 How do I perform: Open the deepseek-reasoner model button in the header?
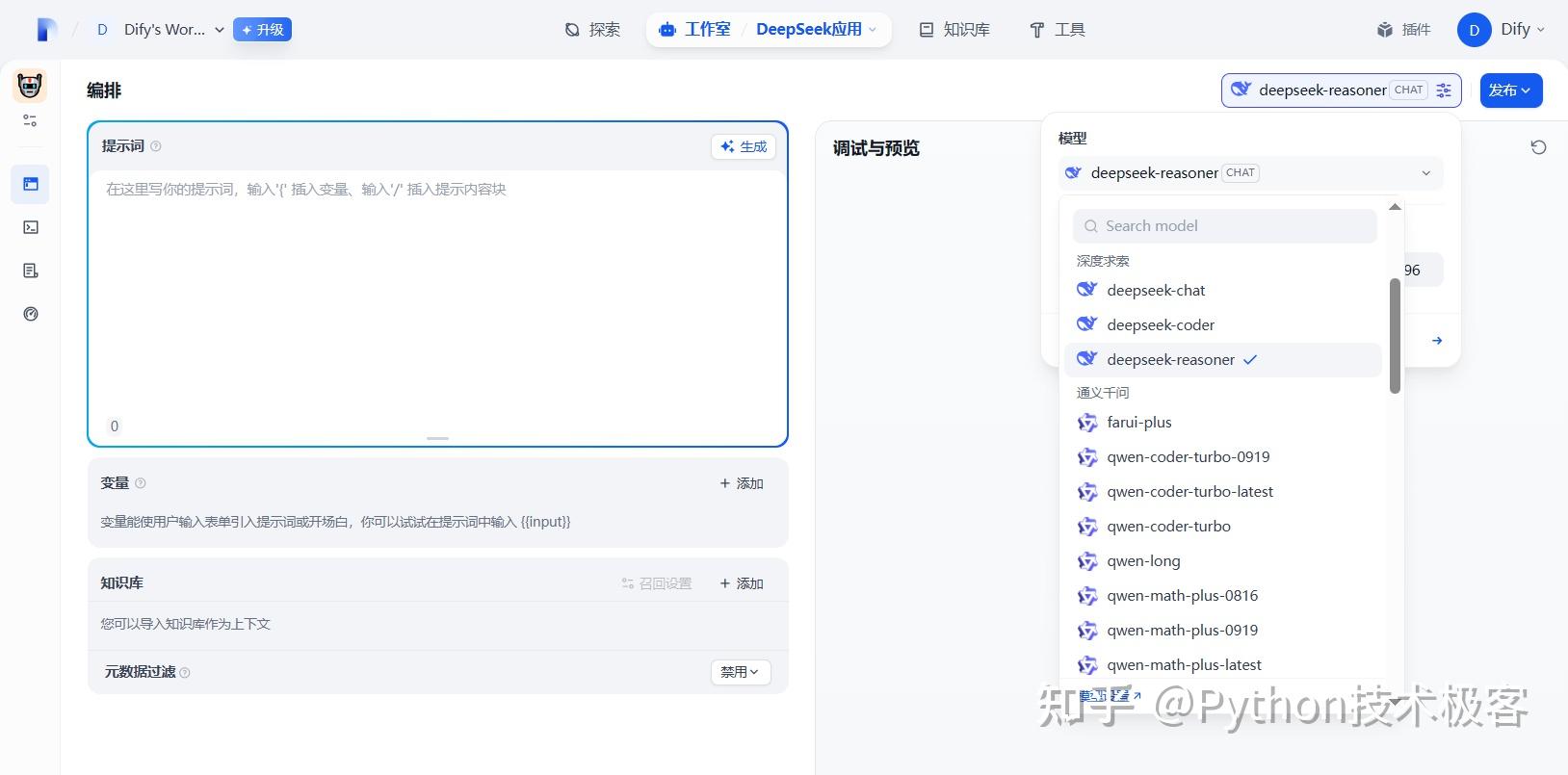coord(1342,90)
